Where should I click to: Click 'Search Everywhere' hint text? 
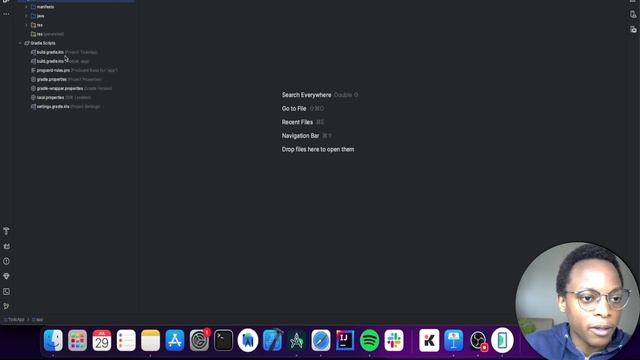(x=307, y=95)
